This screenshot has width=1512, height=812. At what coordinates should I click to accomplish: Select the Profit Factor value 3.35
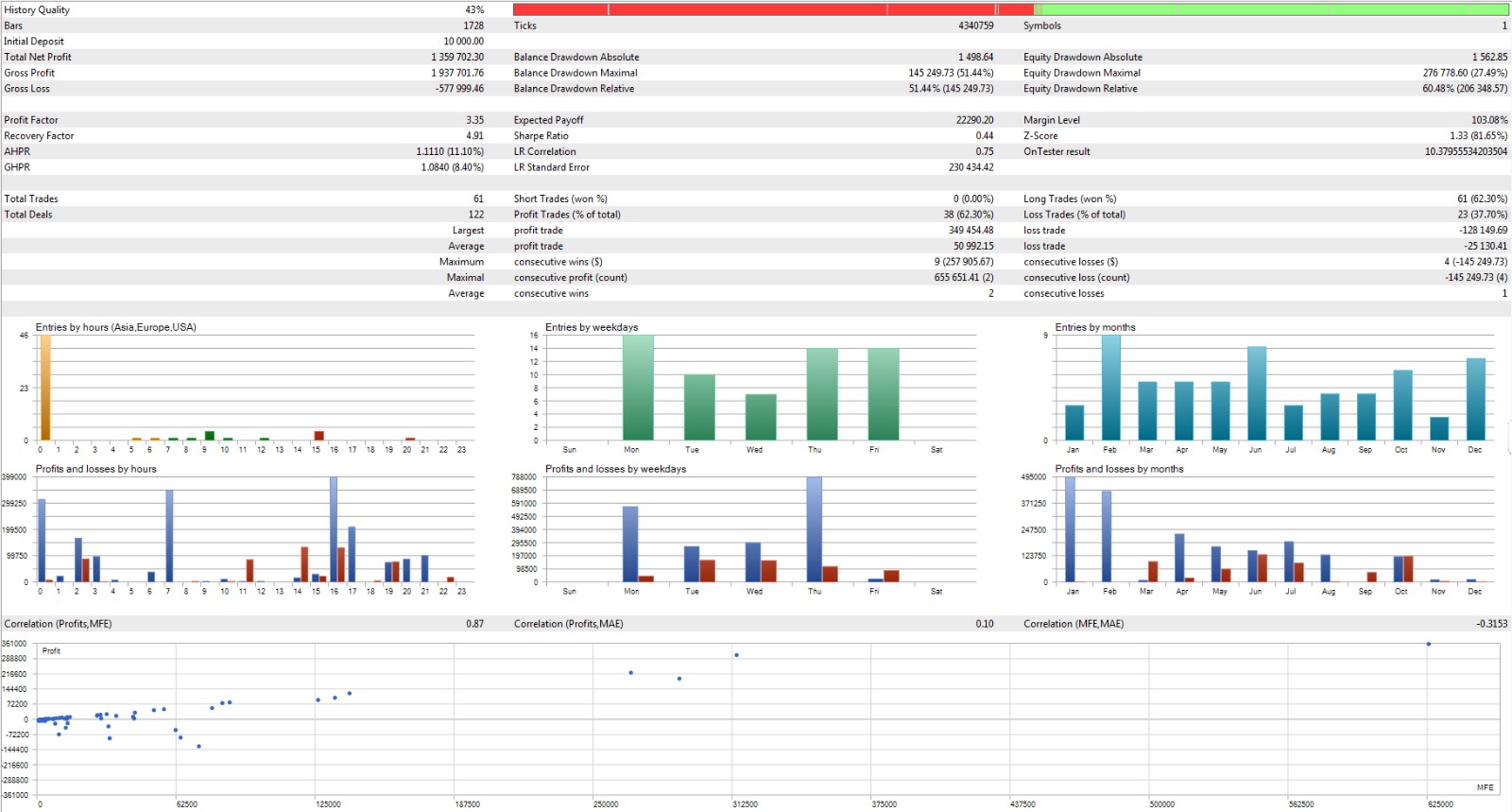[474, 120]
